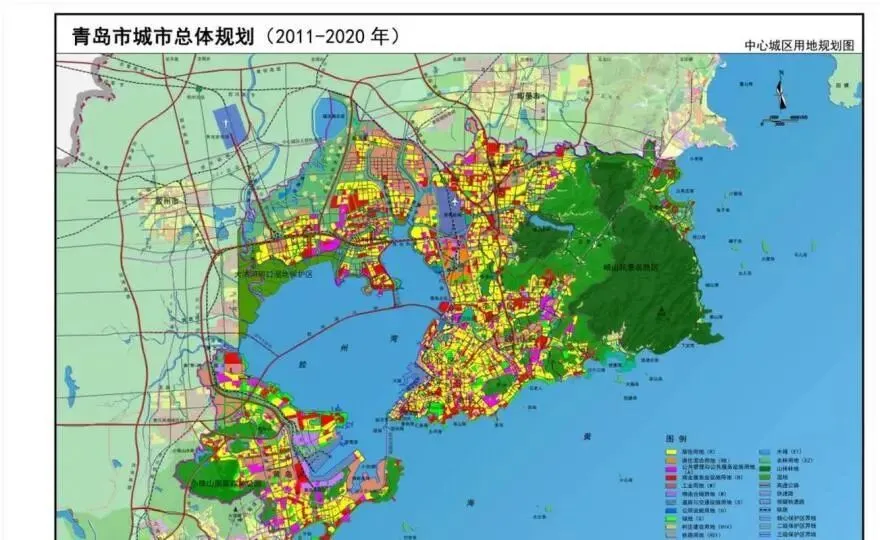880x540 pixels.
Task: Click the map title 青岛市城市总体规划
Action: pyautogui.click(x=163, y=37)
